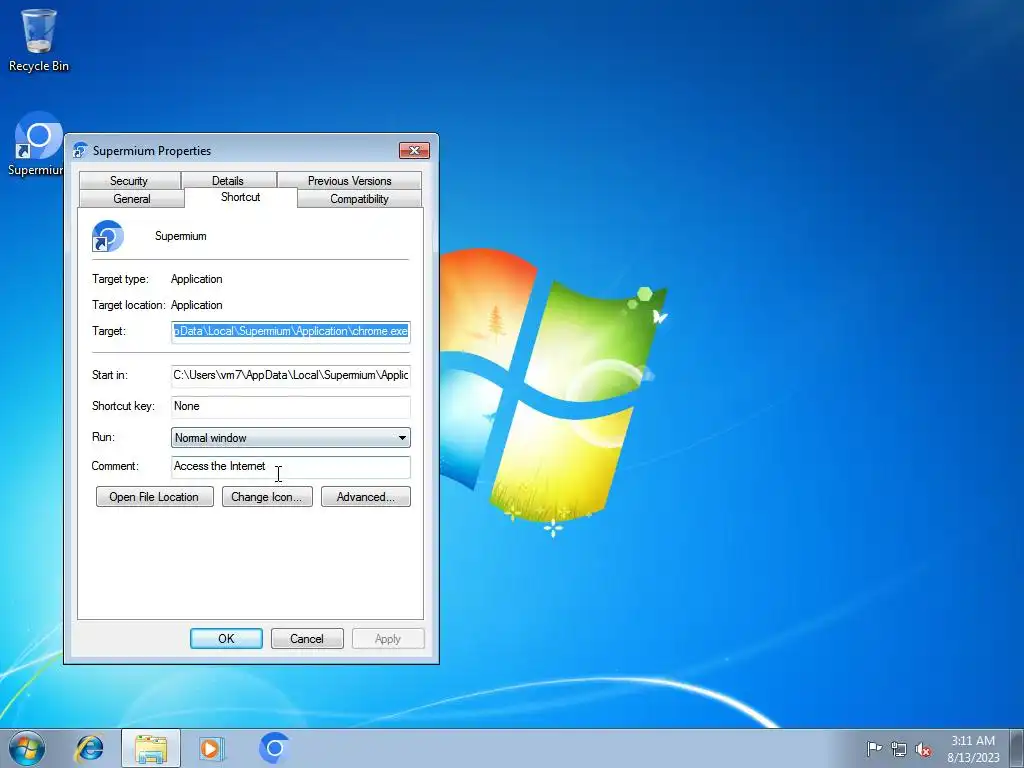Click the Supermium shortcut icon inside Shortcut tab
Screen dimensions: 1024x768
tap(108, 236)
